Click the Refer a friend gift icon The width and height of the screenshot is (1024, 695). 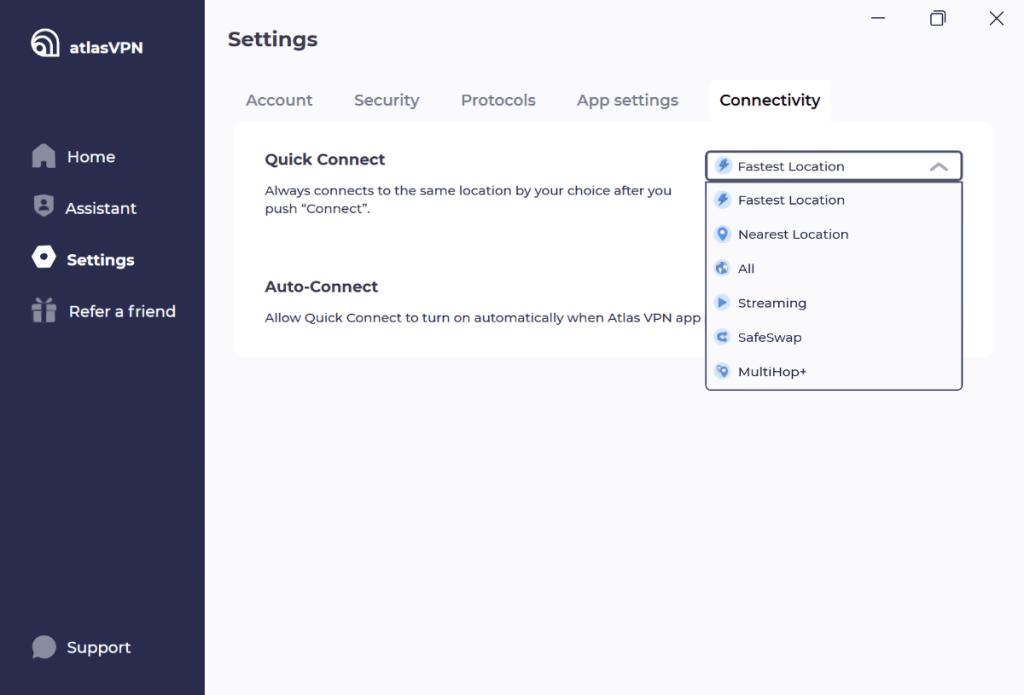pos(44,310)
